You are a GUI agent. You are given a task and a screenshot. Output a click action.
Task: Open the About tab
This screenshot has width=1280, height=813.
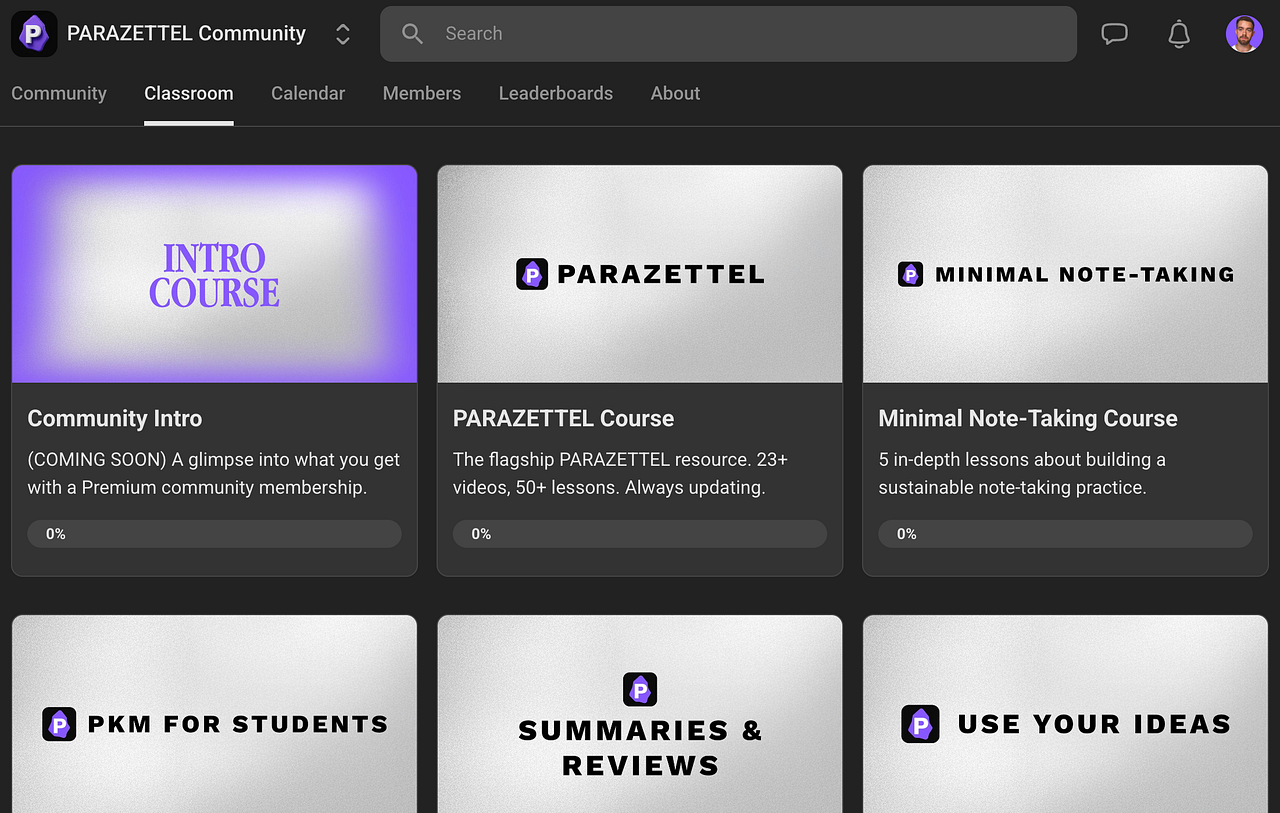(x=675, y=93)
